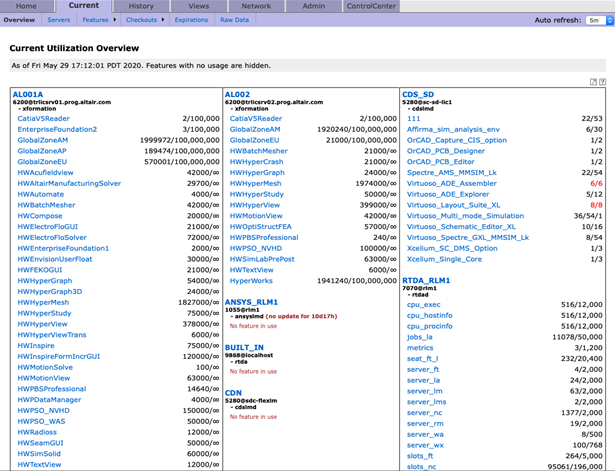Go to the Admin tab
This screenshot has height=471, width=615.
tap(313, 6)
